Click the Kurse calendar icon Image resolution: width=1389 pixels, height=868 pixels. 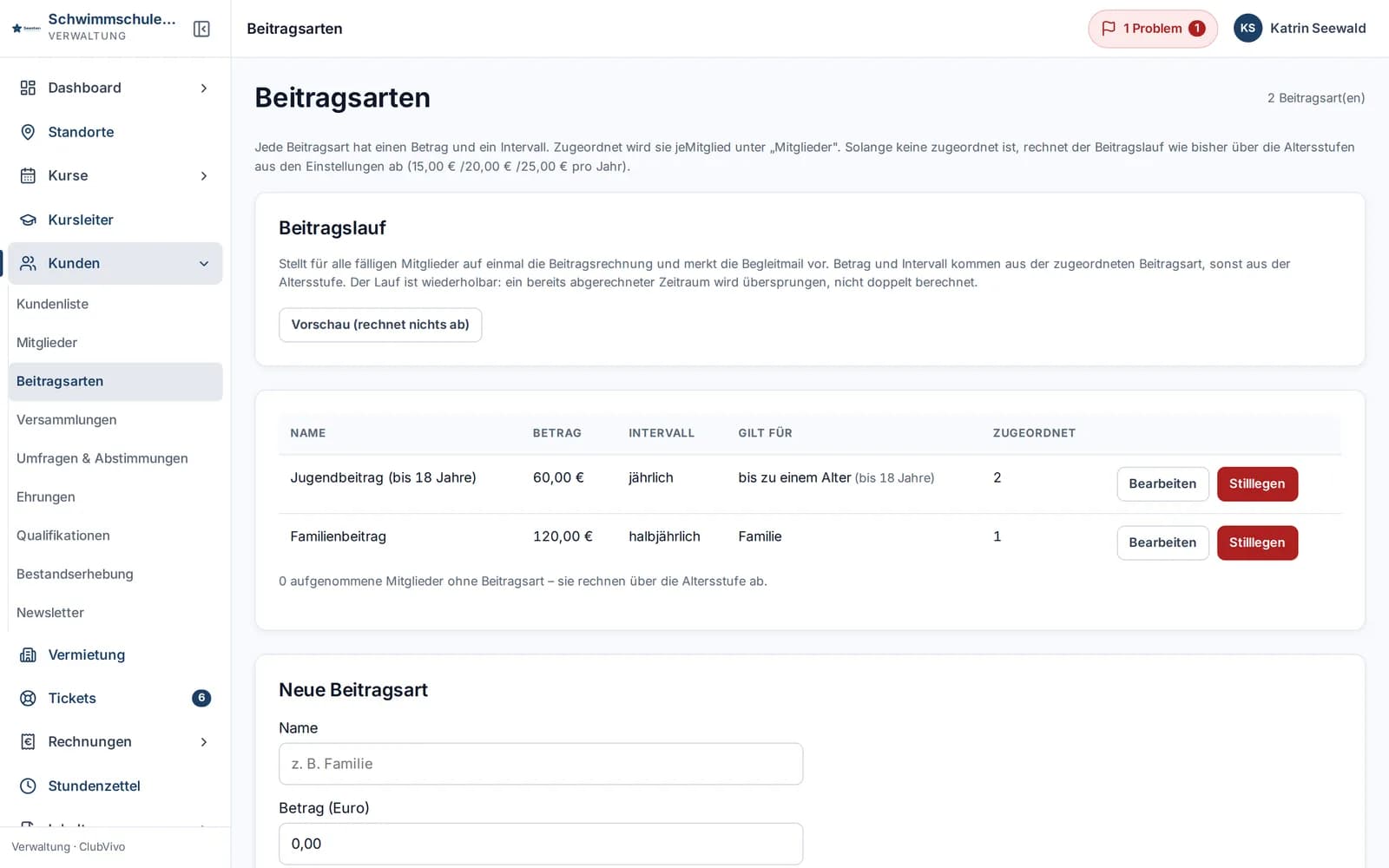coord(28,175)
